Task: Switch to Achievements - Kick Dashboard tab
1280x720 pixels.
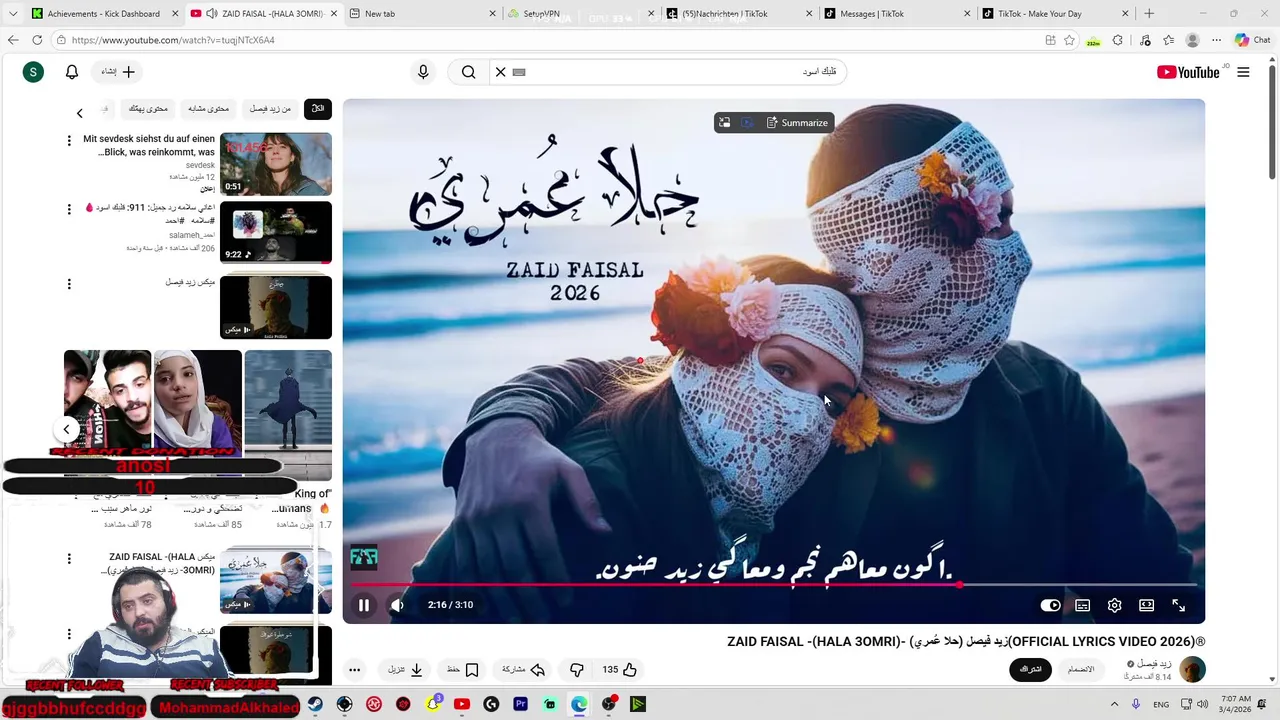Action: [x=103, y=14]
